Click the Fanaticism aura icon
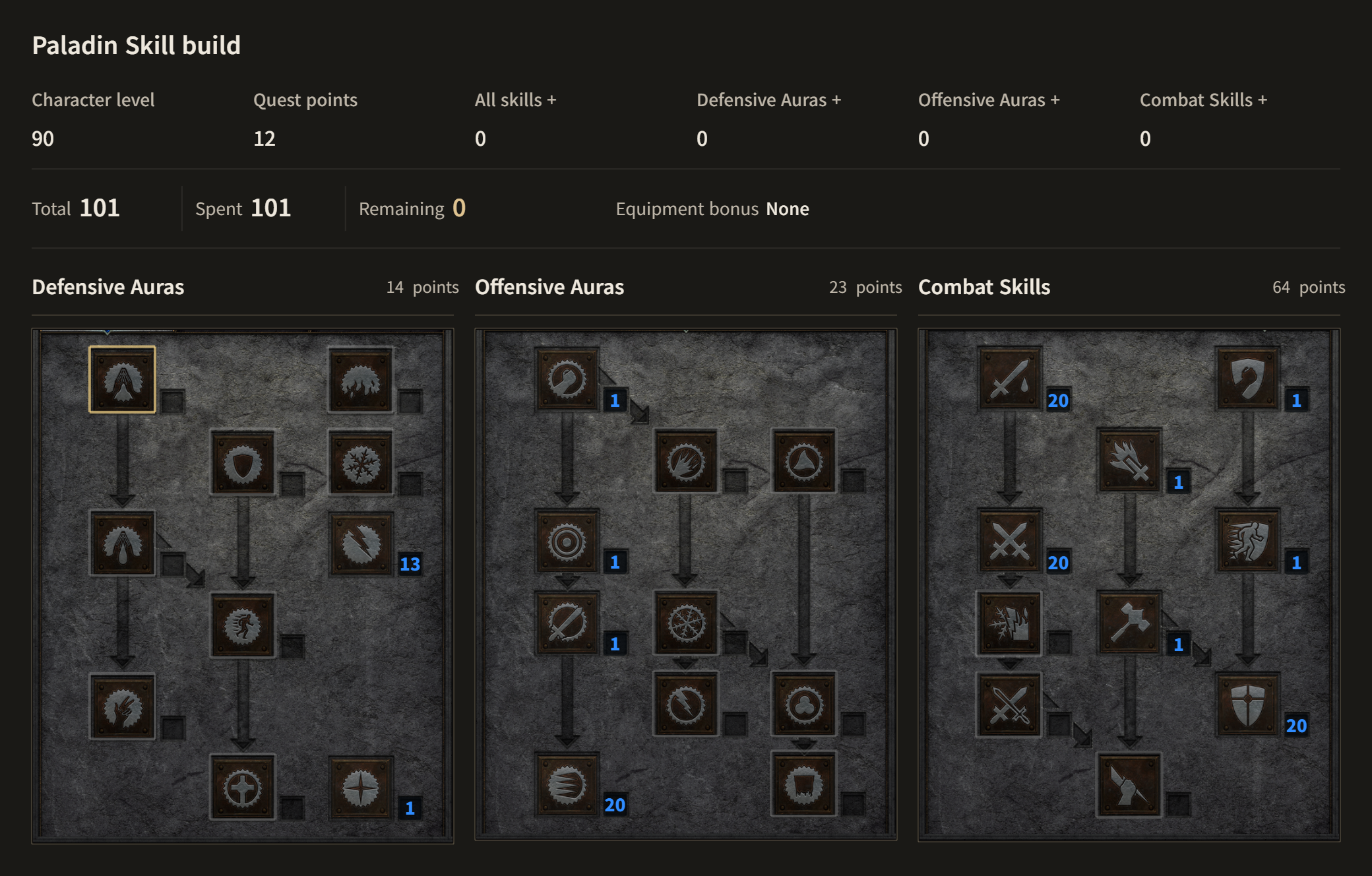The image size is (1372, 876). (567, 784)
